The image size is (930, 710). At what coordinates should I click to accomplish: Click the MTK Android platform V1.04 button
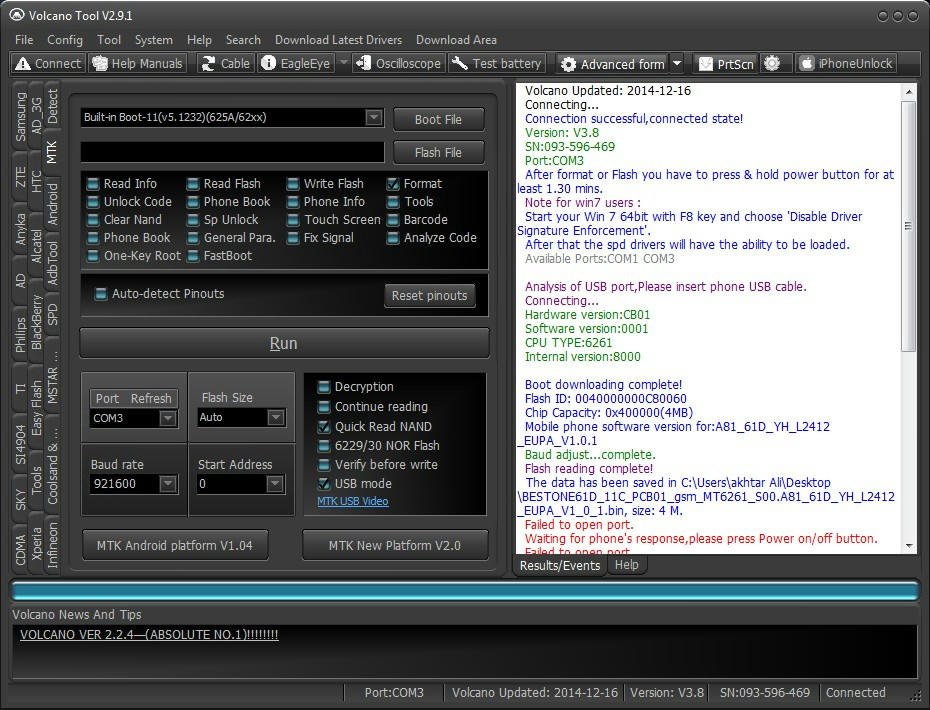175,545
